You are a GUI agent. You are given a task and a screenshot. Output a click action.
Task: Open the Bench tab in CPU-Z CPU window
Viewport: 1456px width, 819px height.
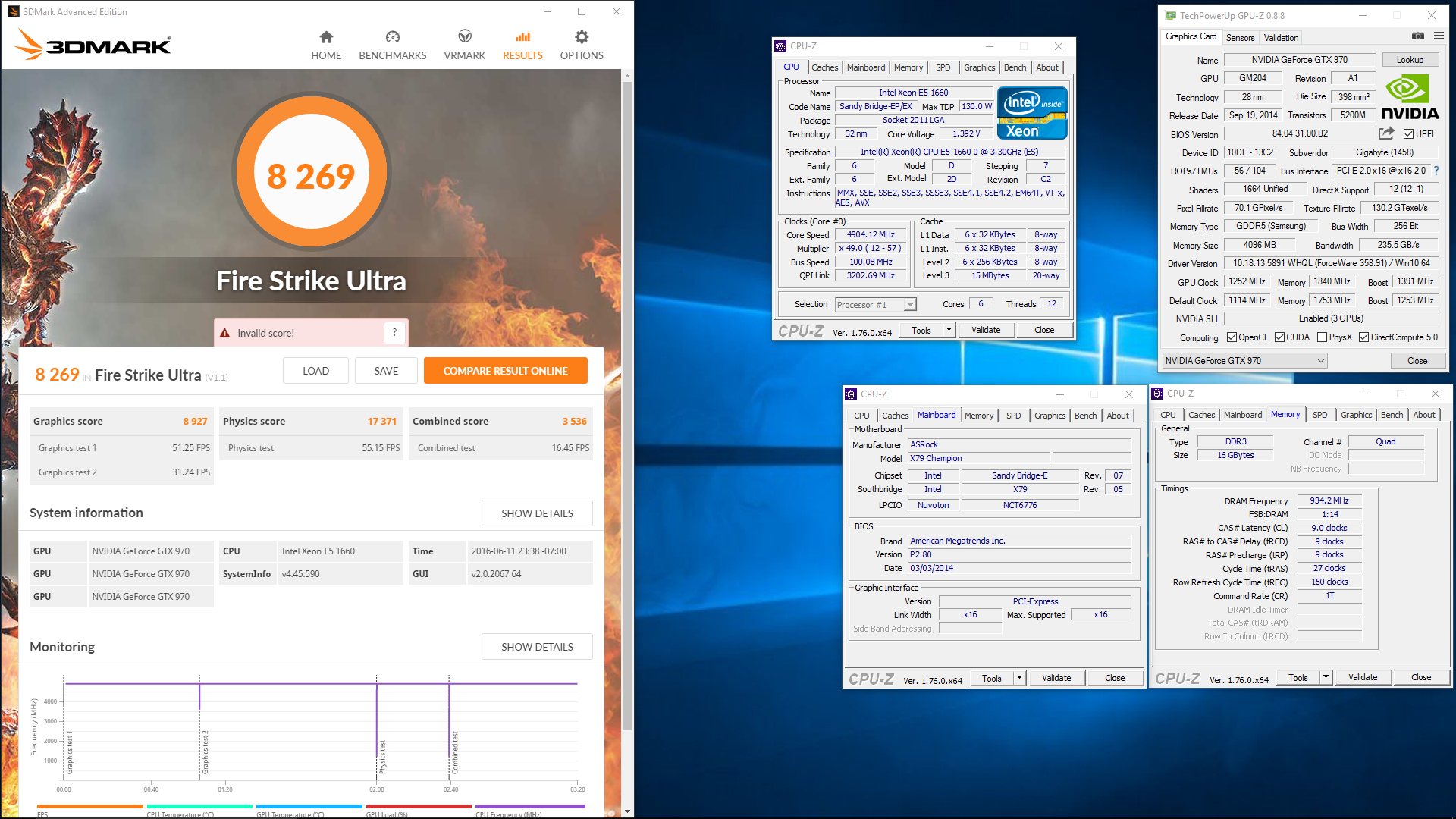click(1015, 67)
